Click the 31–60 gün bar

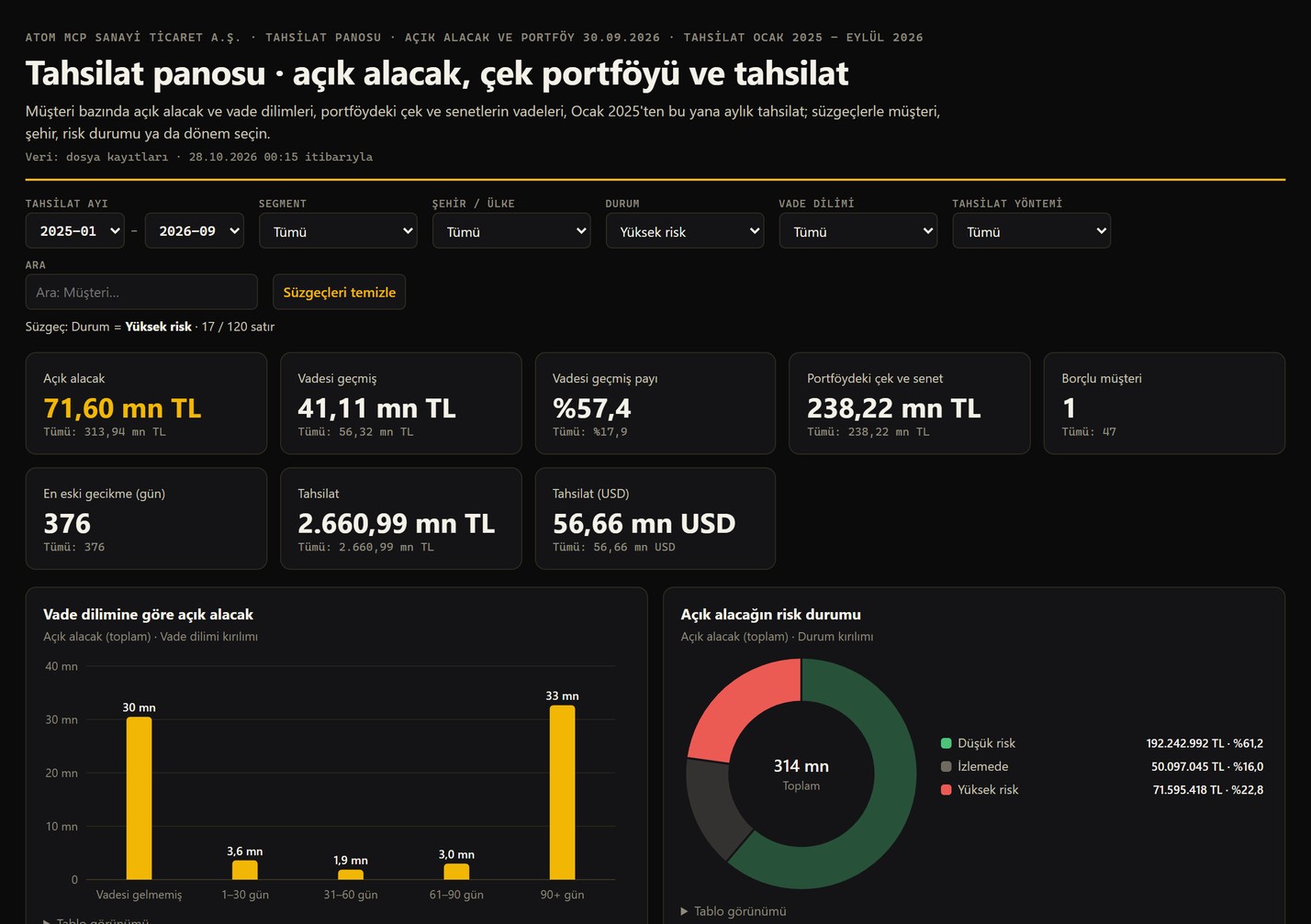(351, 874)
